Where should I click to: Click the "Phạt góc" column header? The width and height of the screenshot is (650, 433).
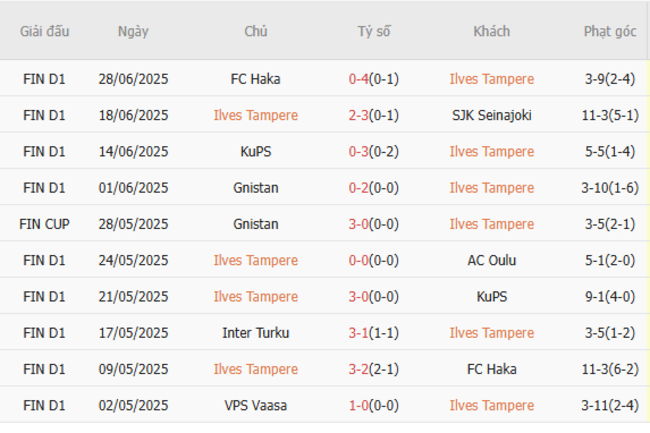tap(610, 31)
